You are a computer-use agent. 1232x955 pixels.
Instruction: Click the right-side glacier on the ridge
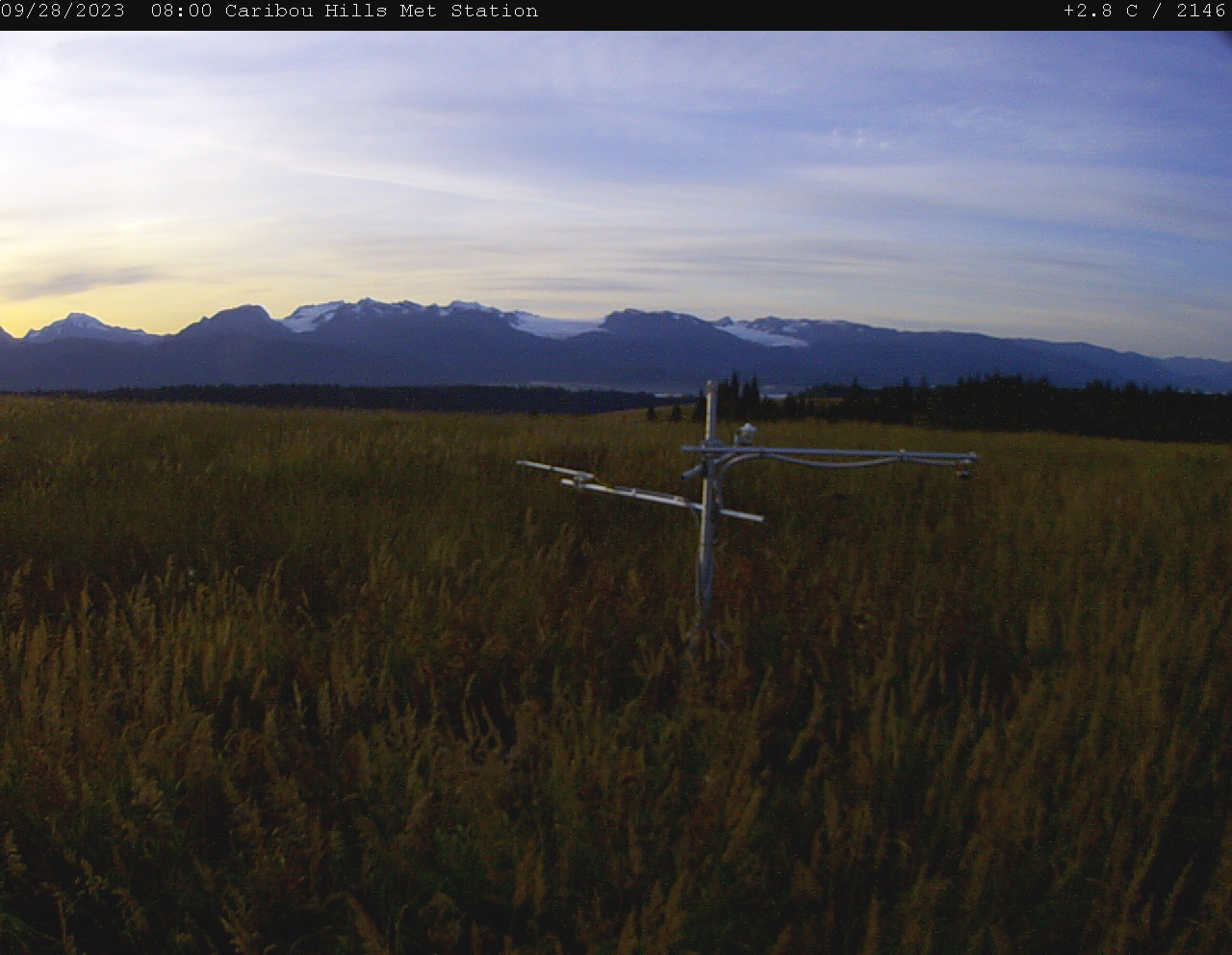(x=765, y=334)
